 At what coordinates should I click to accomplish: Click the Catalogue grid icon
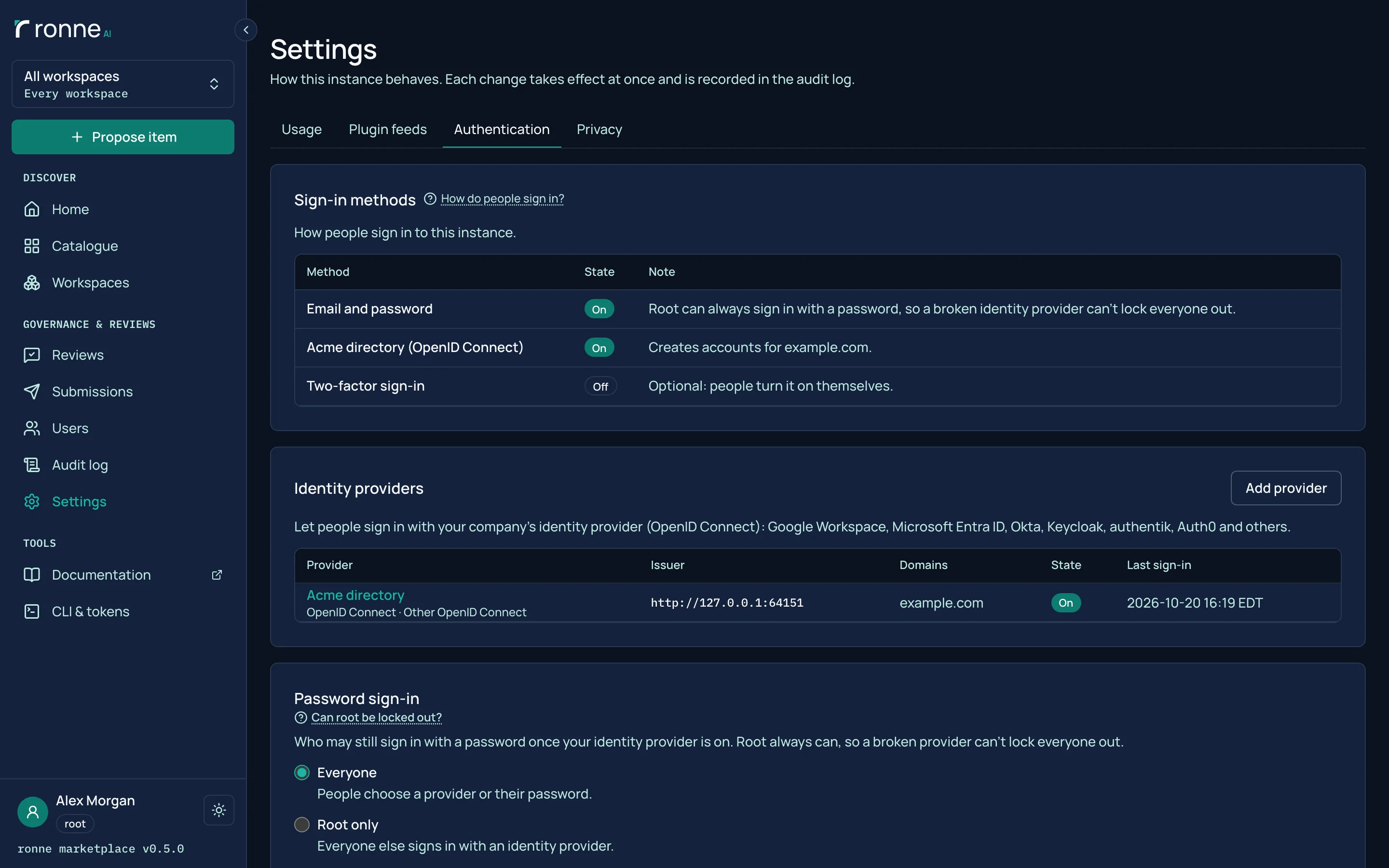31,246
